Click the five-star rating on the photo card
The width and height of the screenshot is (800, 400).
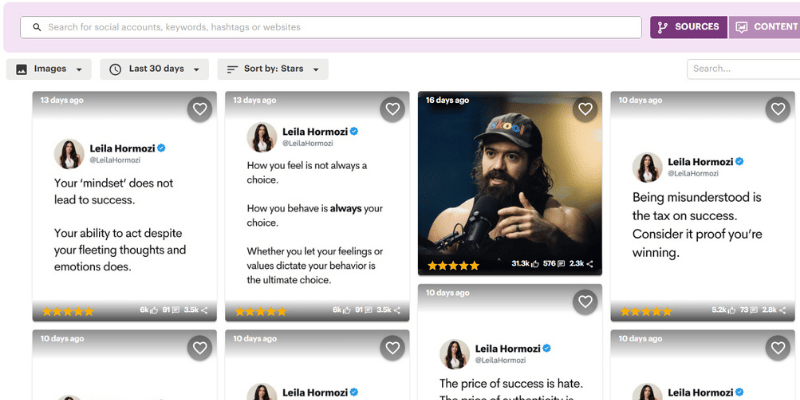[454, 265]
